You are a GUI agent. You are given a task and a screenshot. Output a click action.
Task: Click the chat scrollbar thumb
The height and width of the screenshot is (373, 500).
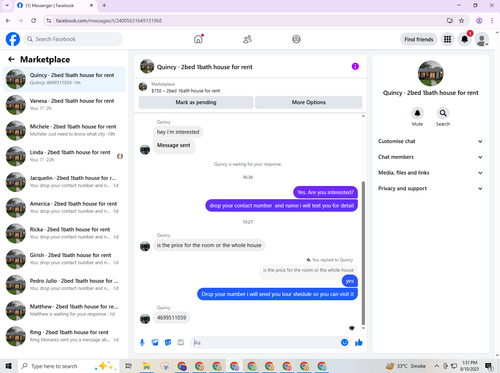pos(363,253)
